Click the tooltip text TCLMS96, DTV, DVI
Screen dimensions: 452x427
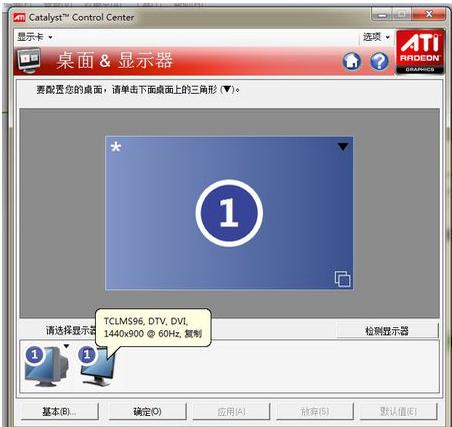click(x=146, y=321)
